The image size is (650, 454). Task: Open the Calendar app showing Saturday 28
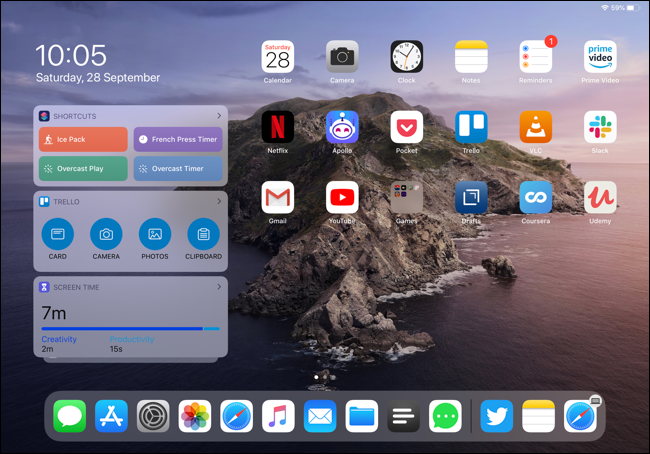pyautogui.click(x=277, y=56)
